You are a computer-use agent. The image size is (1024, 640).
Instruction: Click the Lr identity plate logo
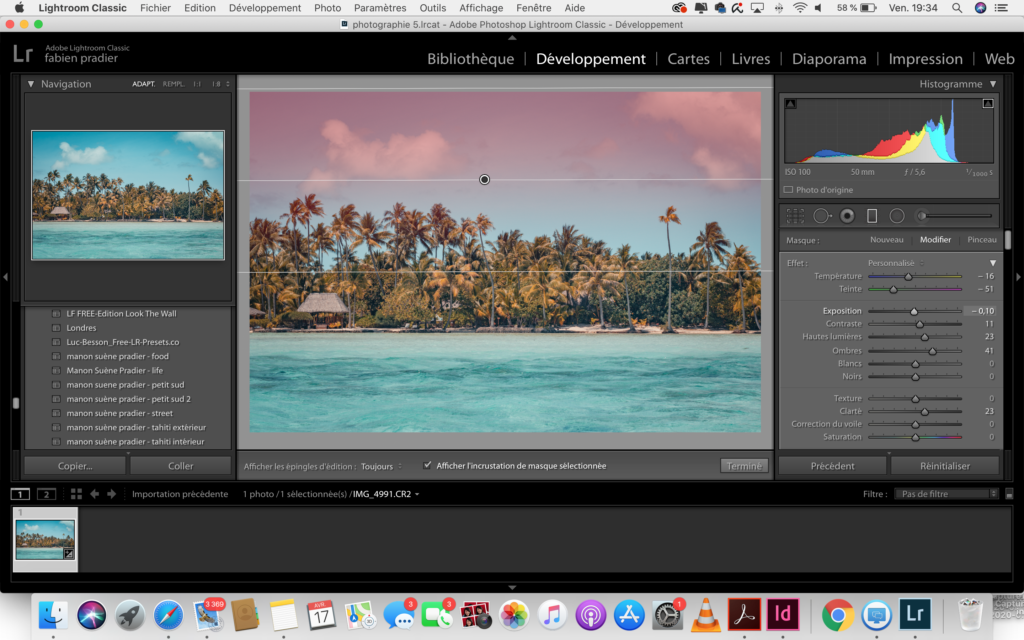click(23, 53)
